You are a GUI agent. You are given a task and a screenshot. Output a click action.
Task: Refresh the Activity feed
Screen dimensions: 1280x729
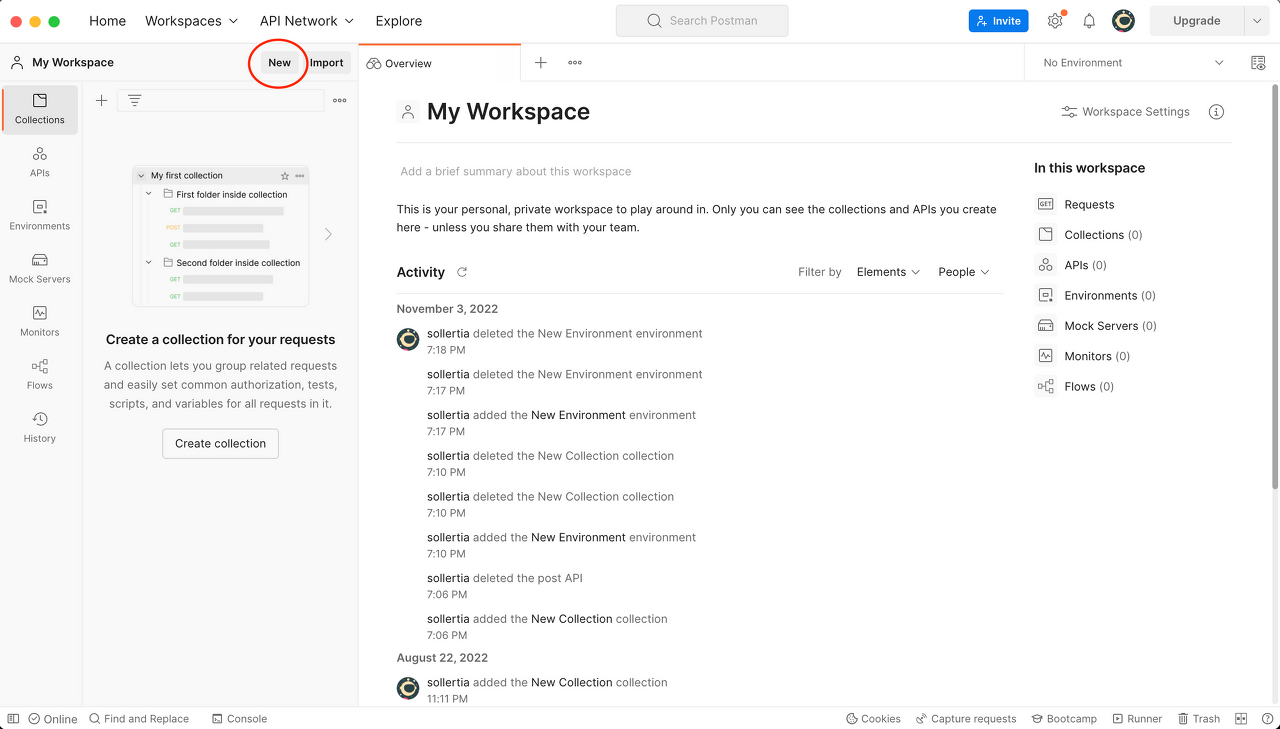coord(462,272)
